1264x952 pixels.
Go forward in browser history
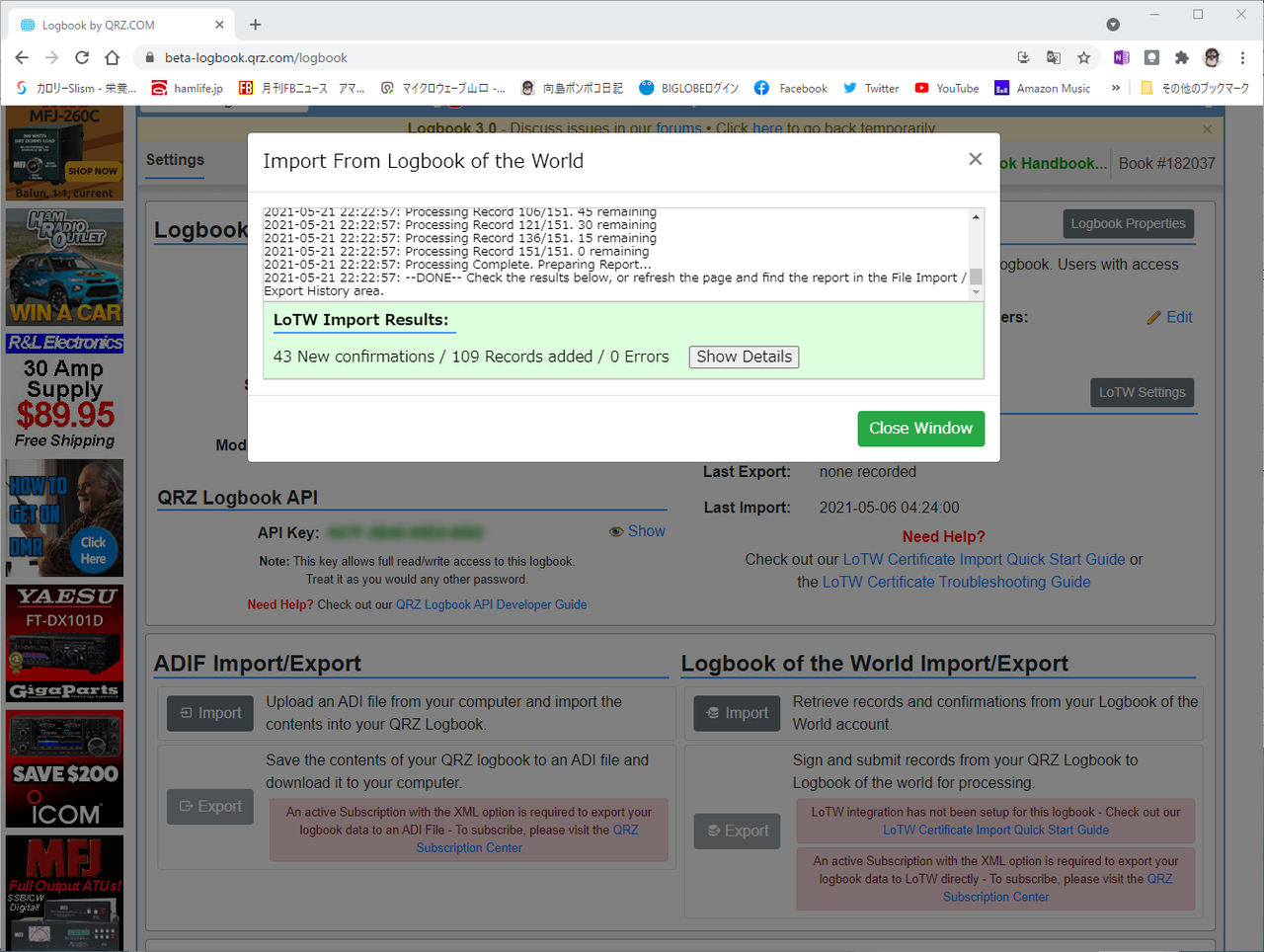[52, 57]
